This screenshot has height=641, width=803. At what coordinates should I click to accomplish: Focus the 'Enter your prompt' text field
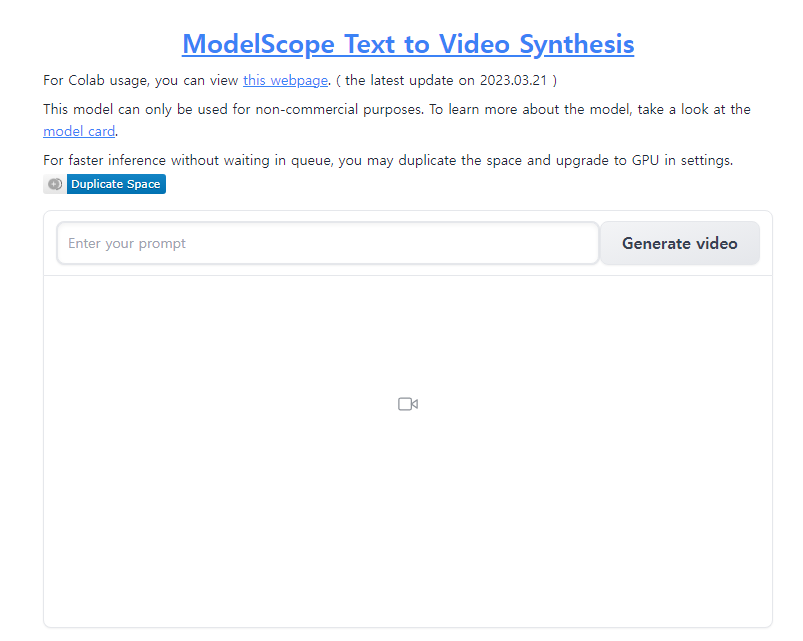328,243
